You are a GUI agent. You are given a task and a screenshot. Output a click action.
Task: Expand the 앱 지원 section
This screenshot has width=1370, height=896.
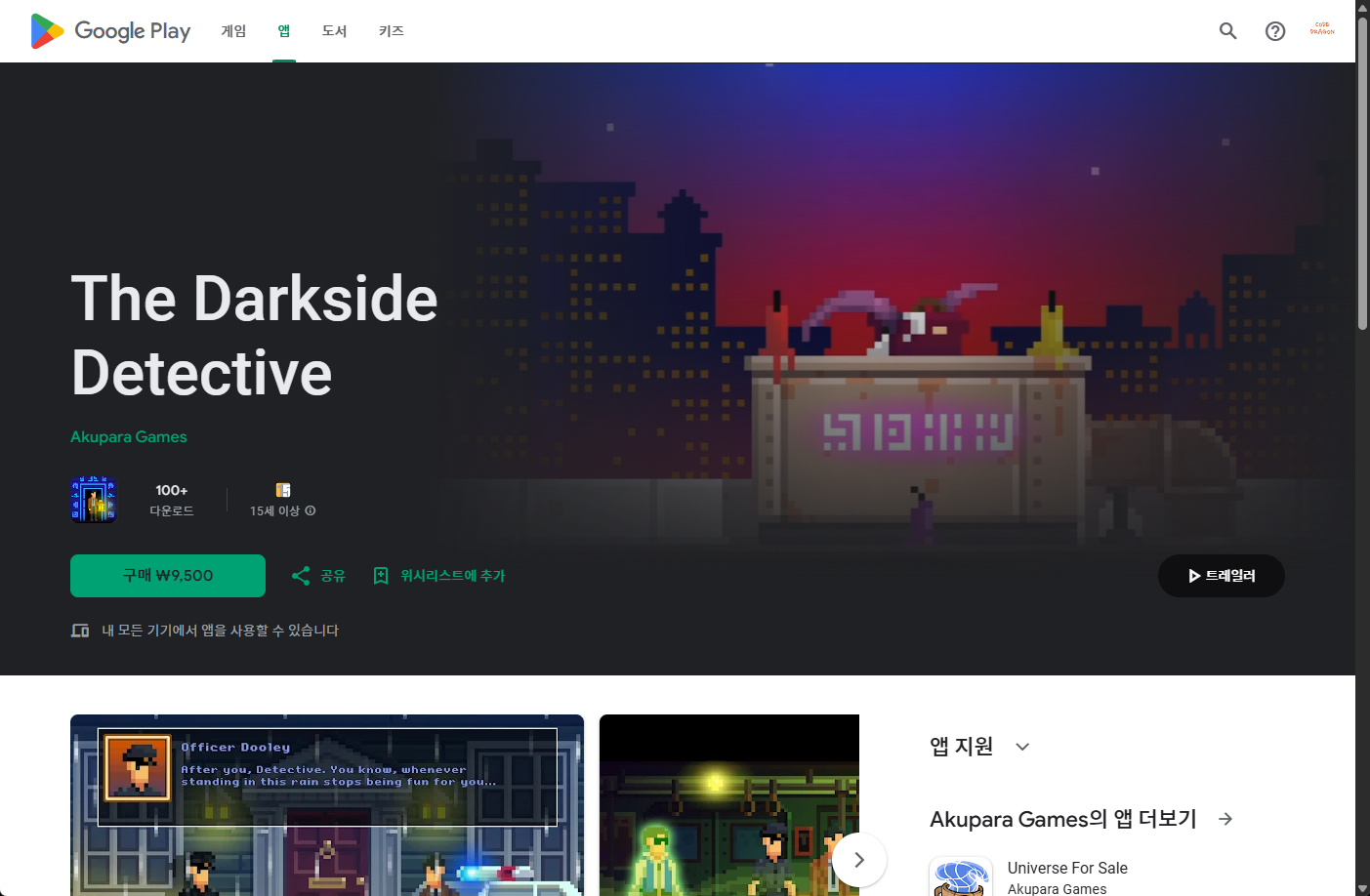pyautogui.click(x=1022, y=747)
